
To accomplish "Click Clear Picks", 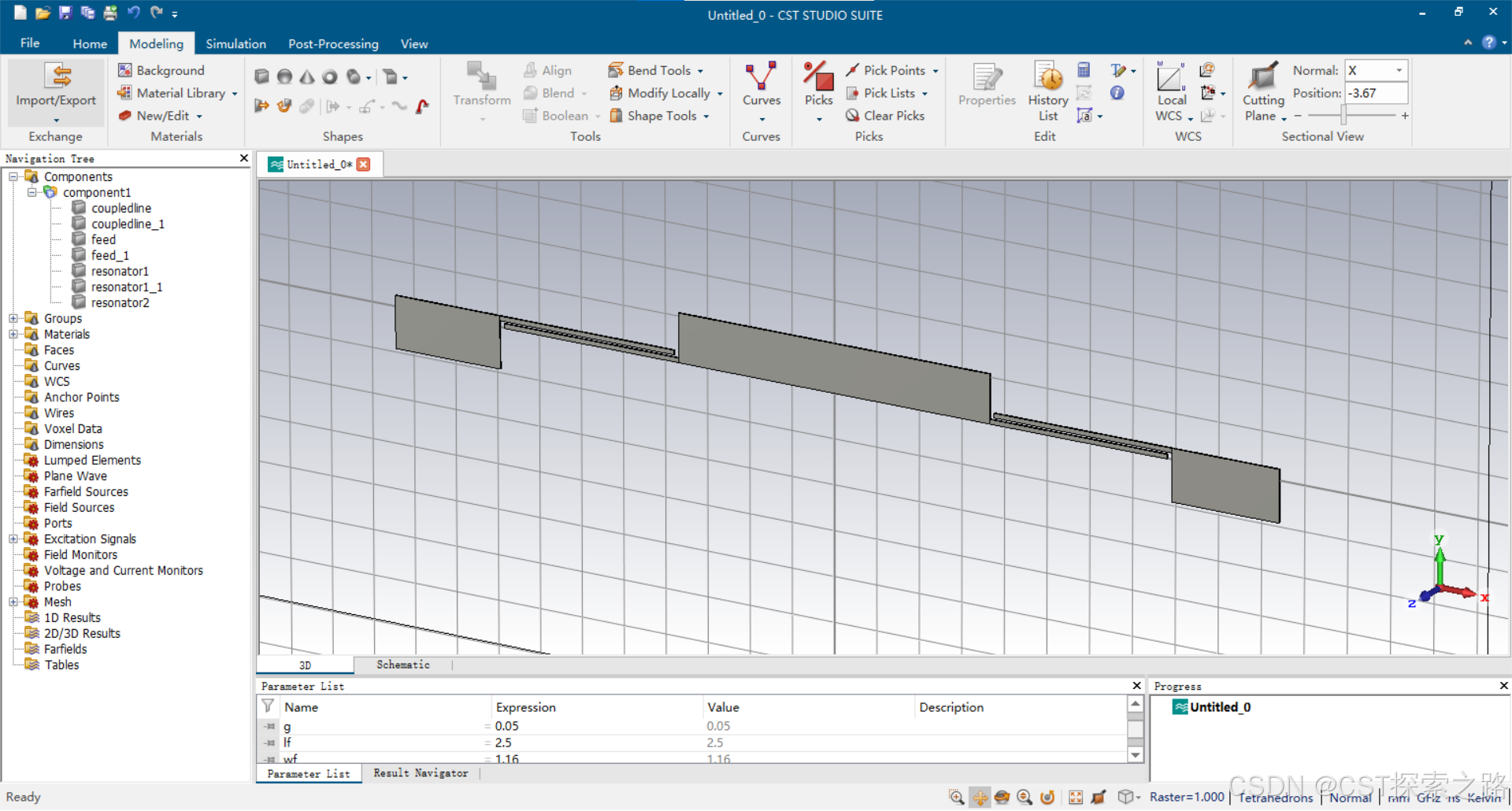I will click(x=885, y=116).
